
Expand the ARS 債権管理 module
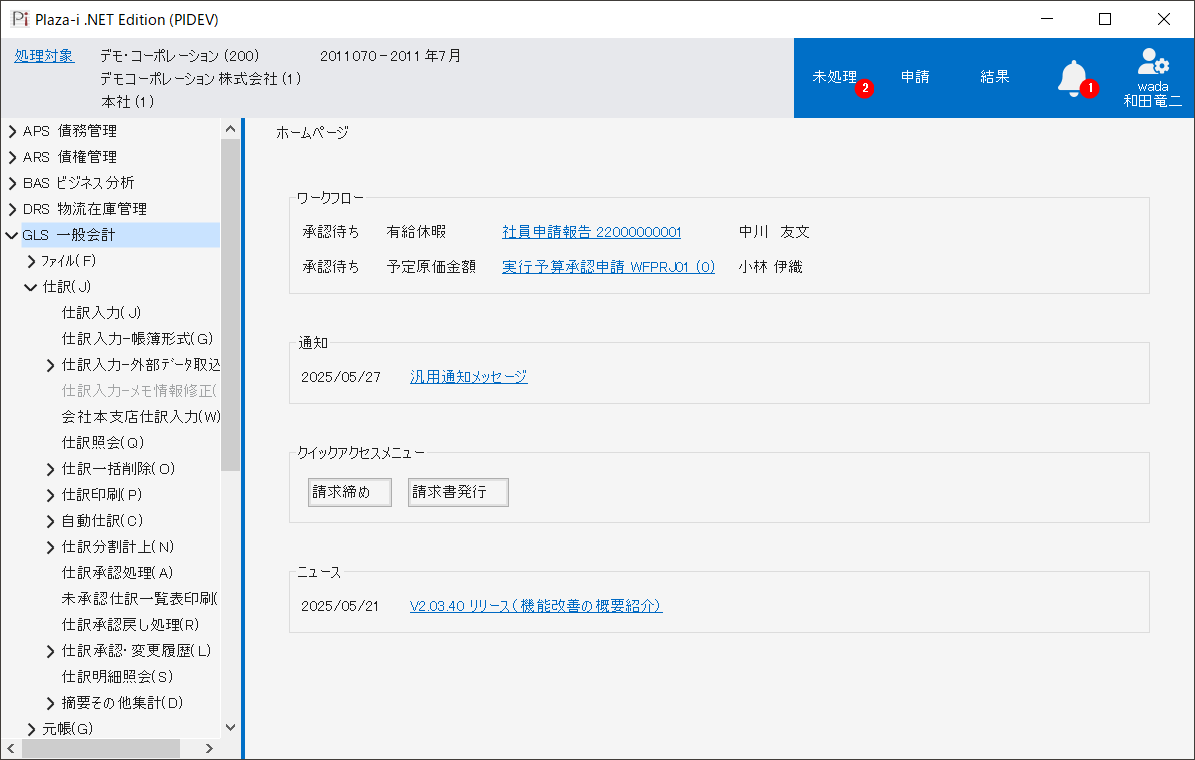point(12,157)
